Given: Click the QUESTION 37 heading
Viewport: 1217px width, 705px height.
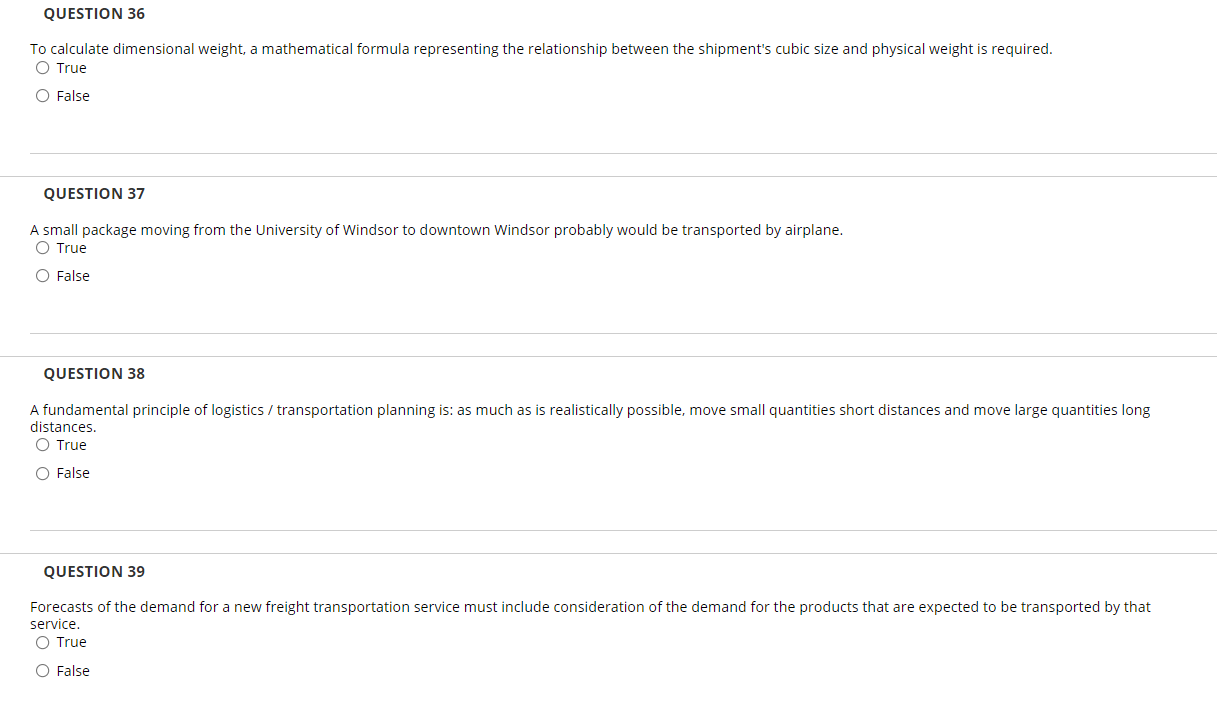Looking at the screenshot, I should coord(93,193).
